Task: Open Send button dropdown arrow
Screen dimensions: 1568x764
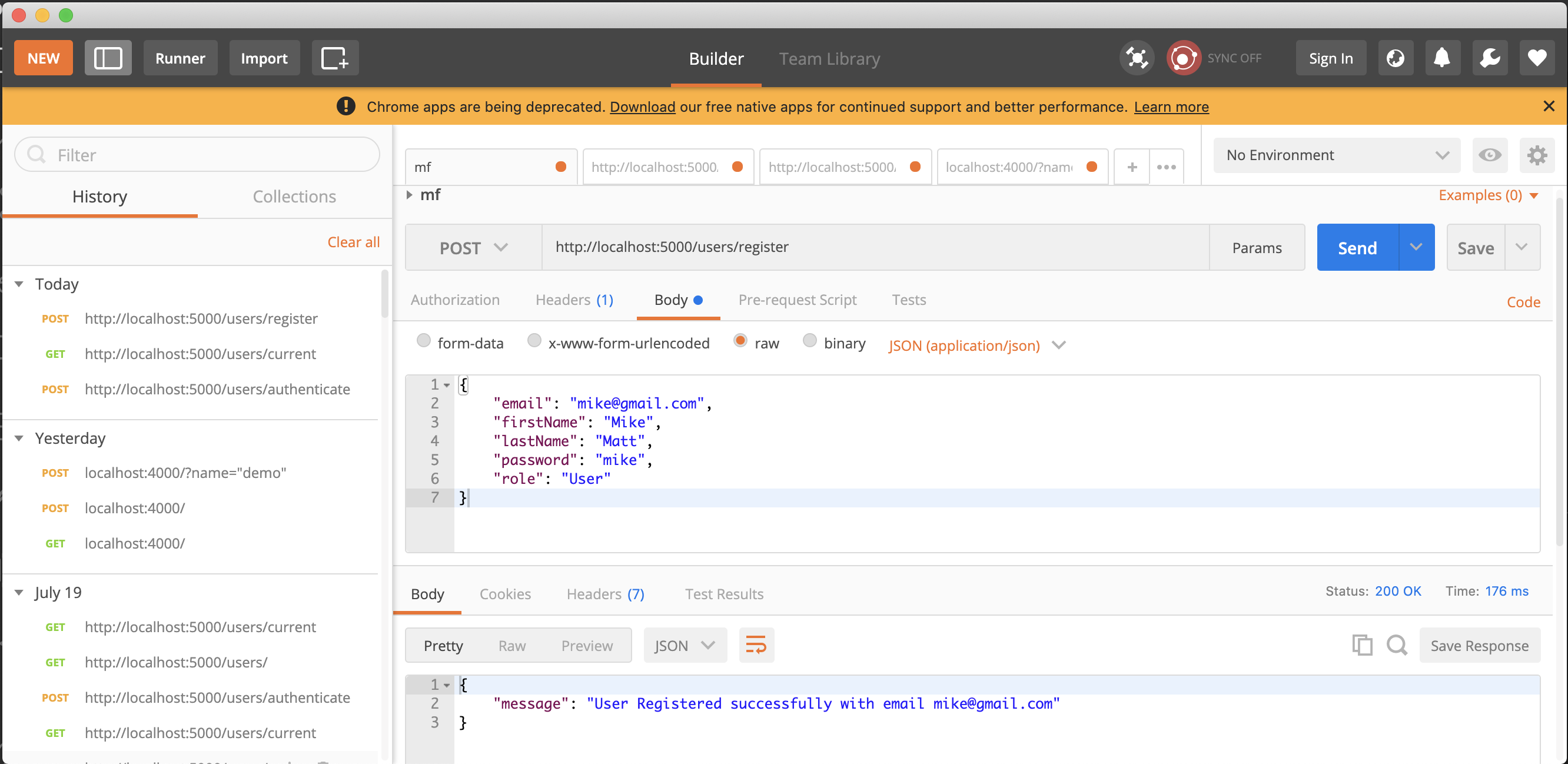Action: coord(1416,247)
